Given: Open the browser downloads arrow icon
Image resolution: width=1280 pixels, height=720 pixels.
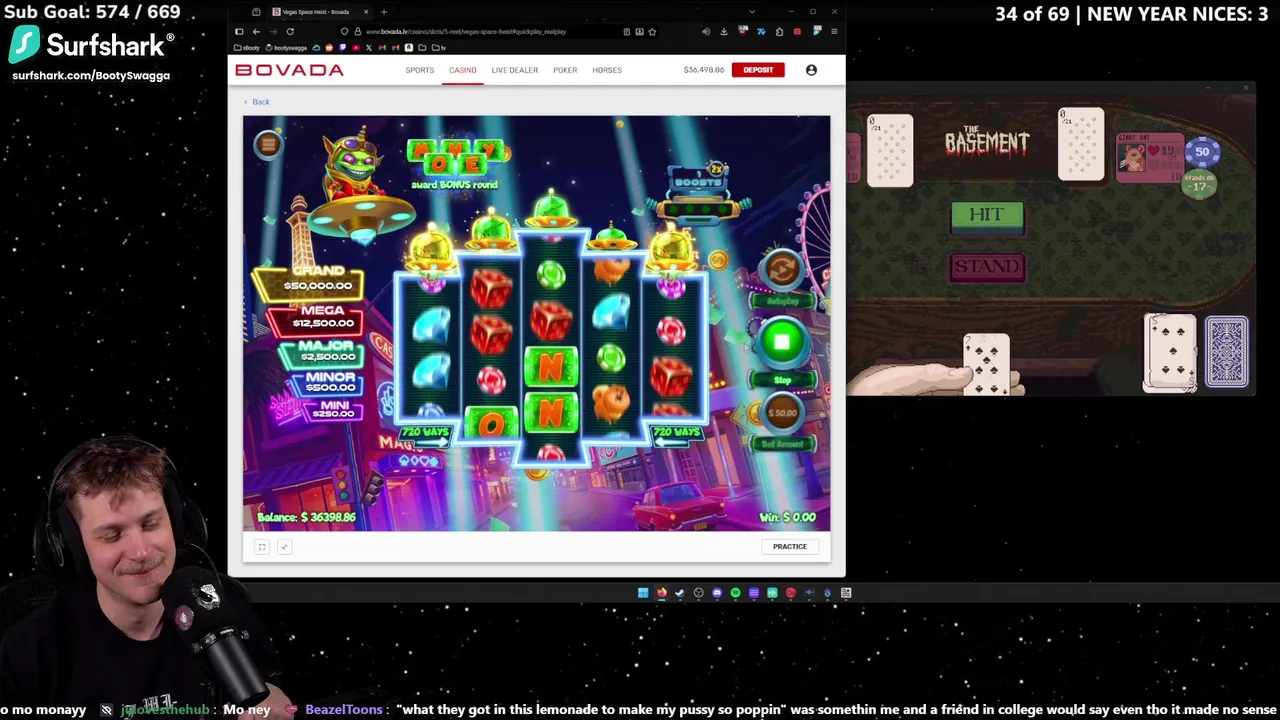Looking at the screenshot, I should click(724, 31).
